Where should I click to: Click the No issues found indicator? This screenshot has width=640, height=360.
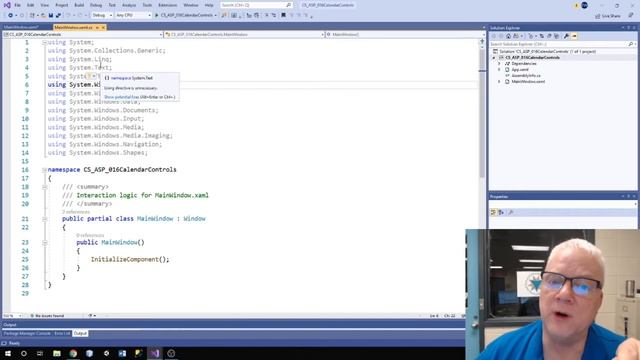pyautogui.click(x=47, y=316)
